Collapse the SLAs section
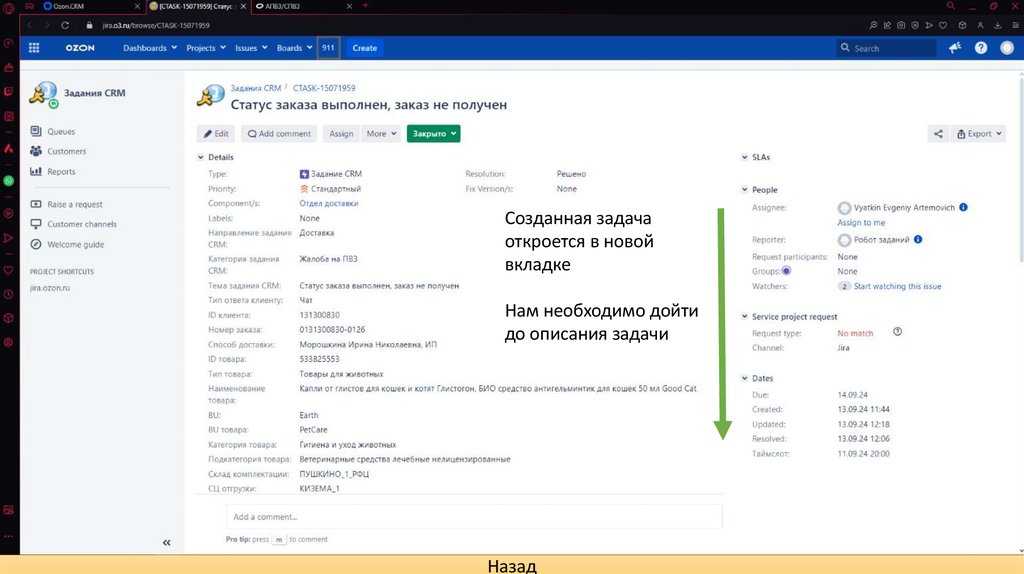1024x574 pixels. [744, 157]
